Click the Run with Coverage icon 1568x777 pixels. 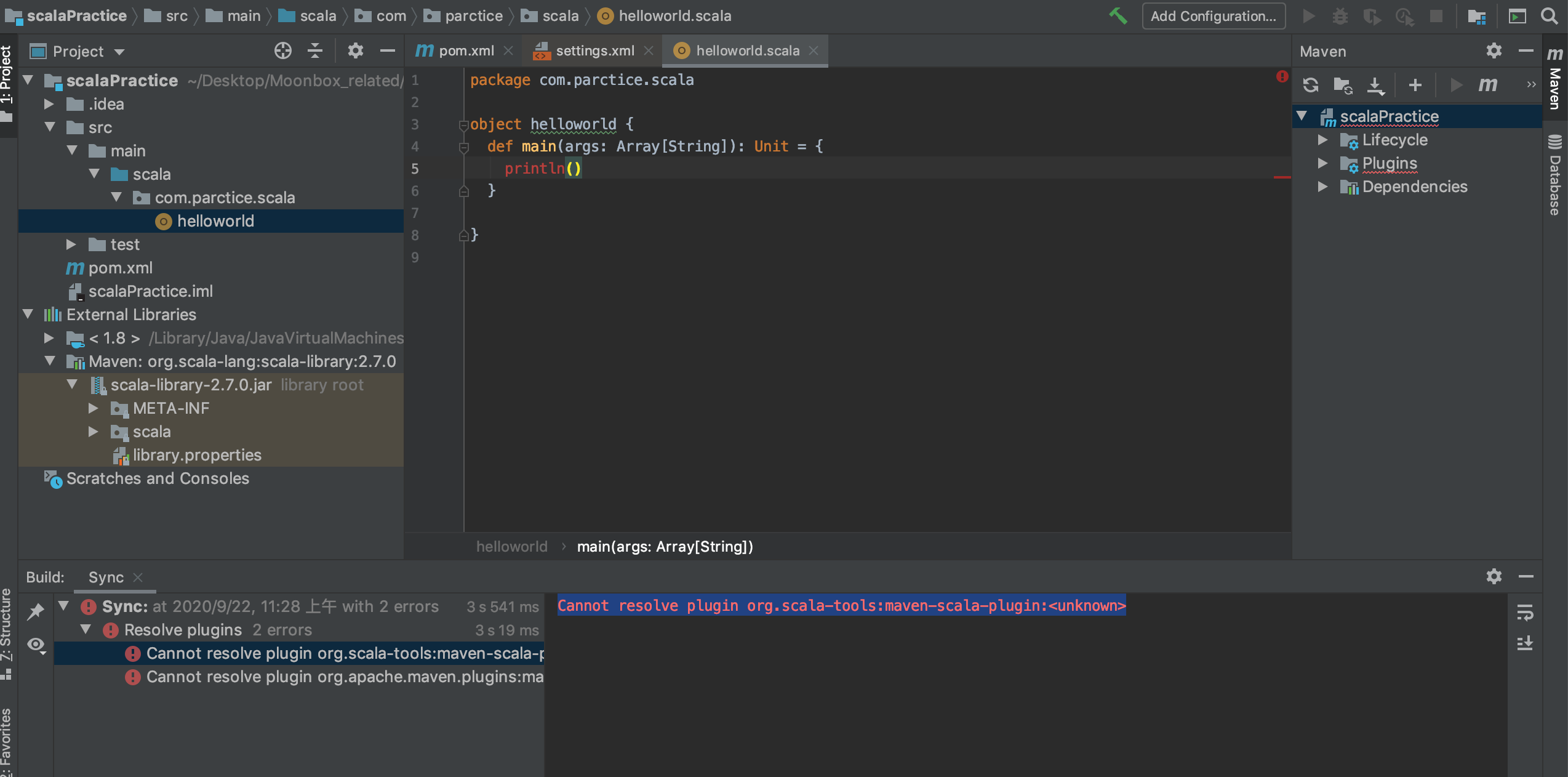pyautogui.click(x=1372, y=16)
